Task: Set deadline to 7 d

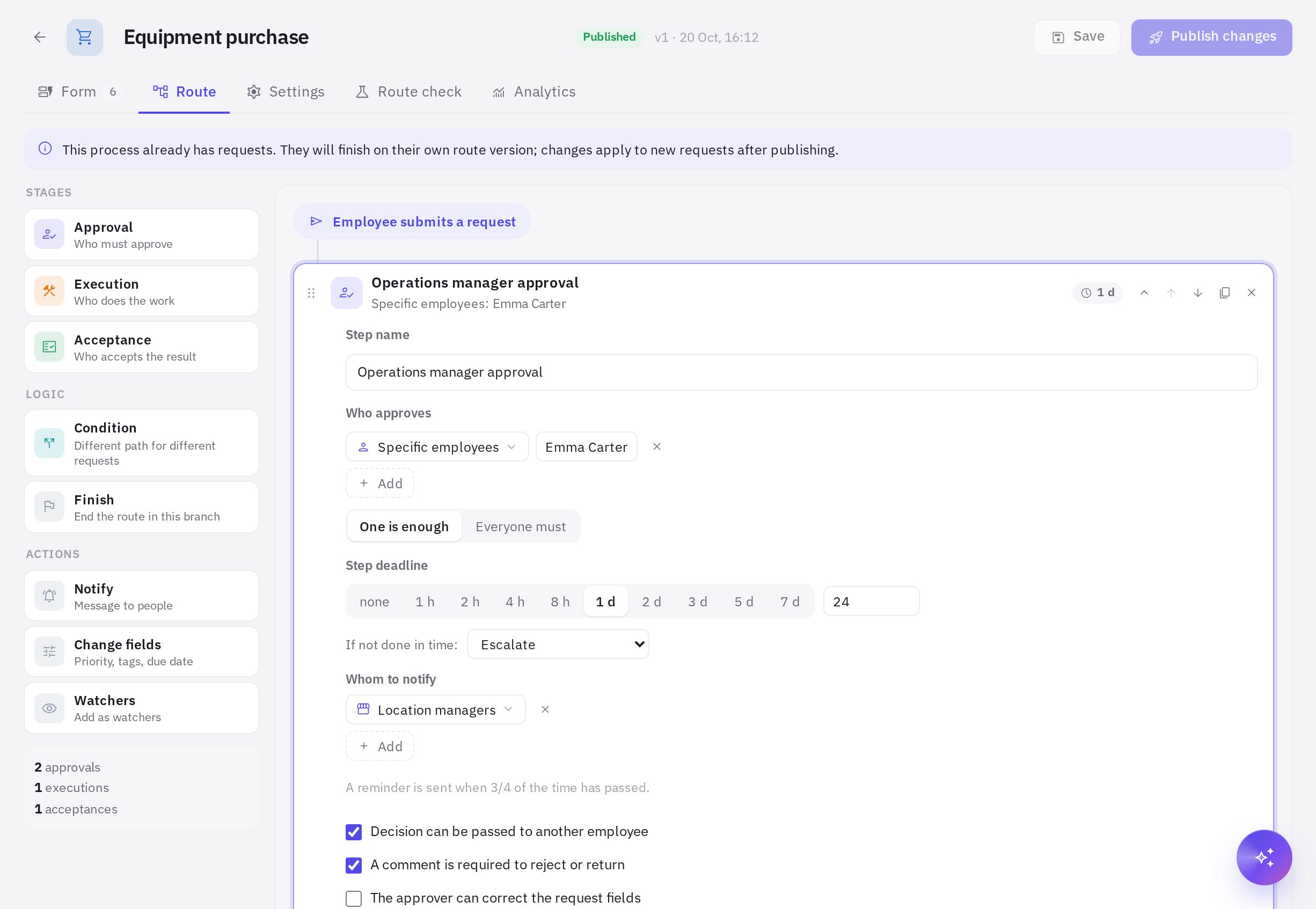Action: (789, 602)
